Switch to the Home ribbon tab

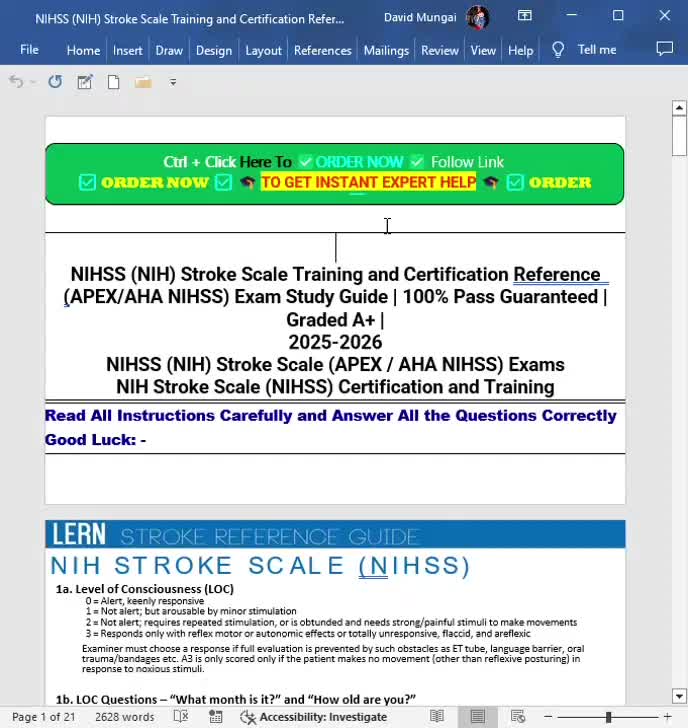(x=83, y=50)
